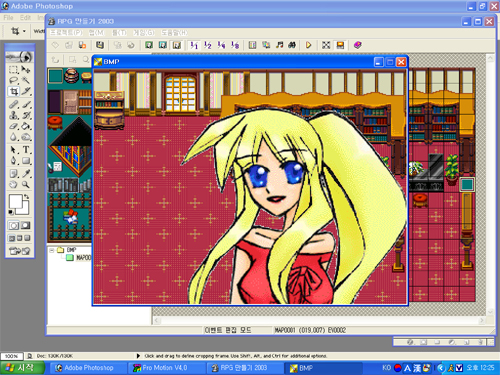Select the Magic Wand tool
500x375 pixels.
click(26, 80)
